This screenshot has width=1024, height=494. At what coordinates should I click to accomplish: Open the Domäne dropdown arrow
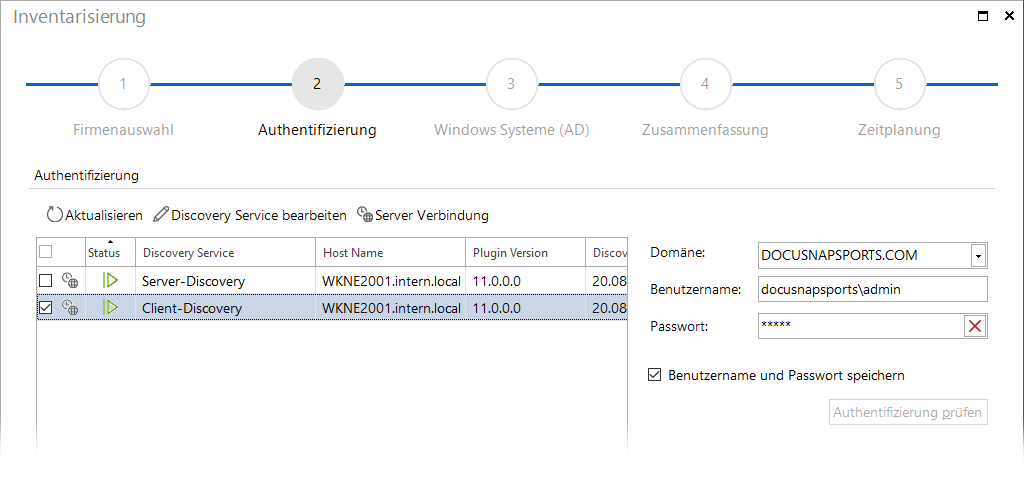click(978, 256)
